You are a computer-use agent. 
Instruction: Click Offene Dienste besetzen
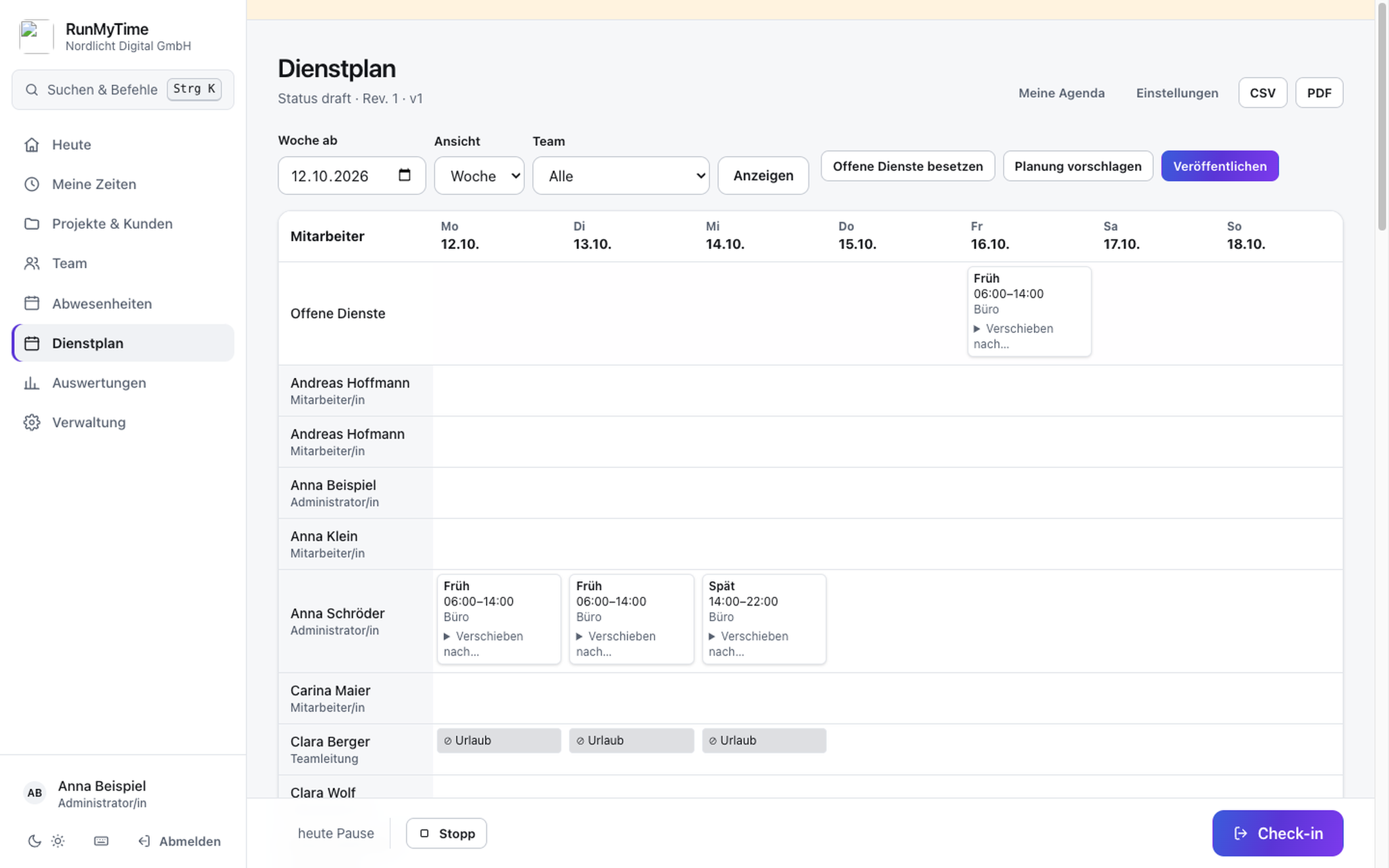907,166
